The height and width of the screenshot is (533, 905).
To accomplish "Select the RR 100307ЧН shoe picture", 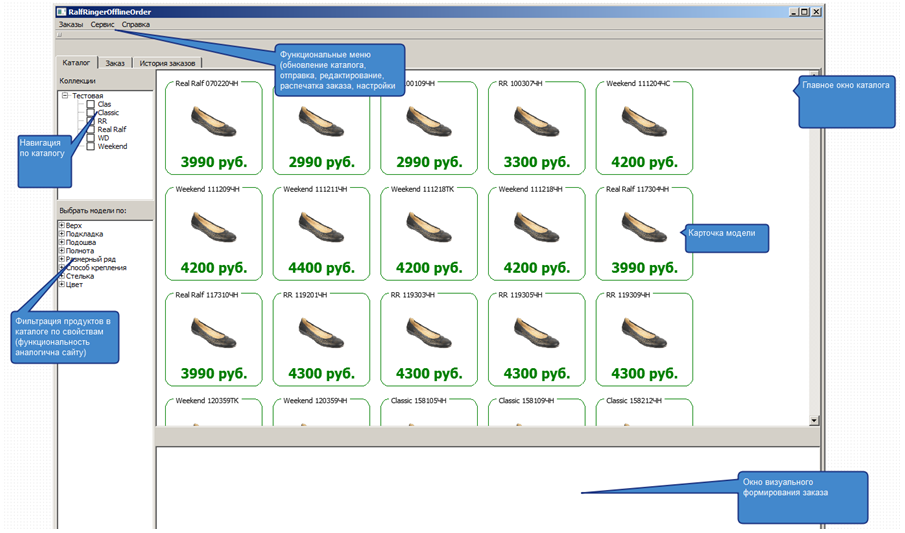I will [x=536, y=122].
